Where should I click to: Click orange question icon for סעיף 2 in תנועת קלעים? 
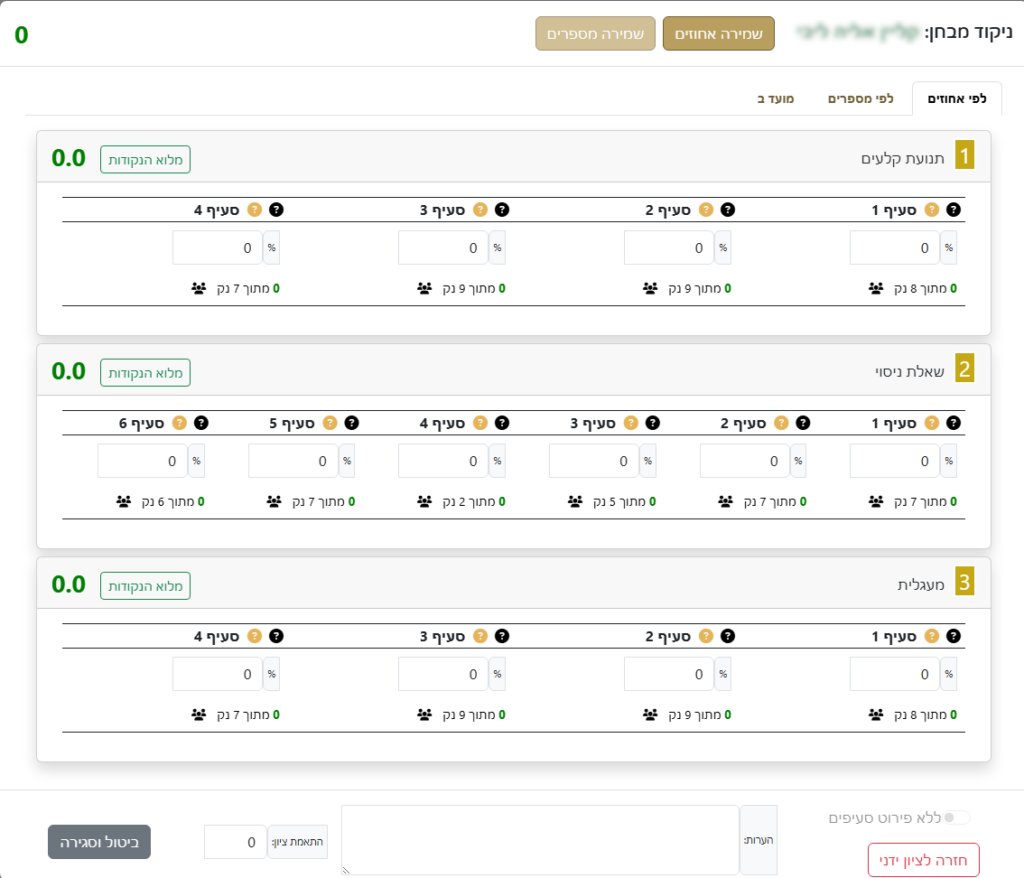(x=706, y=210)
